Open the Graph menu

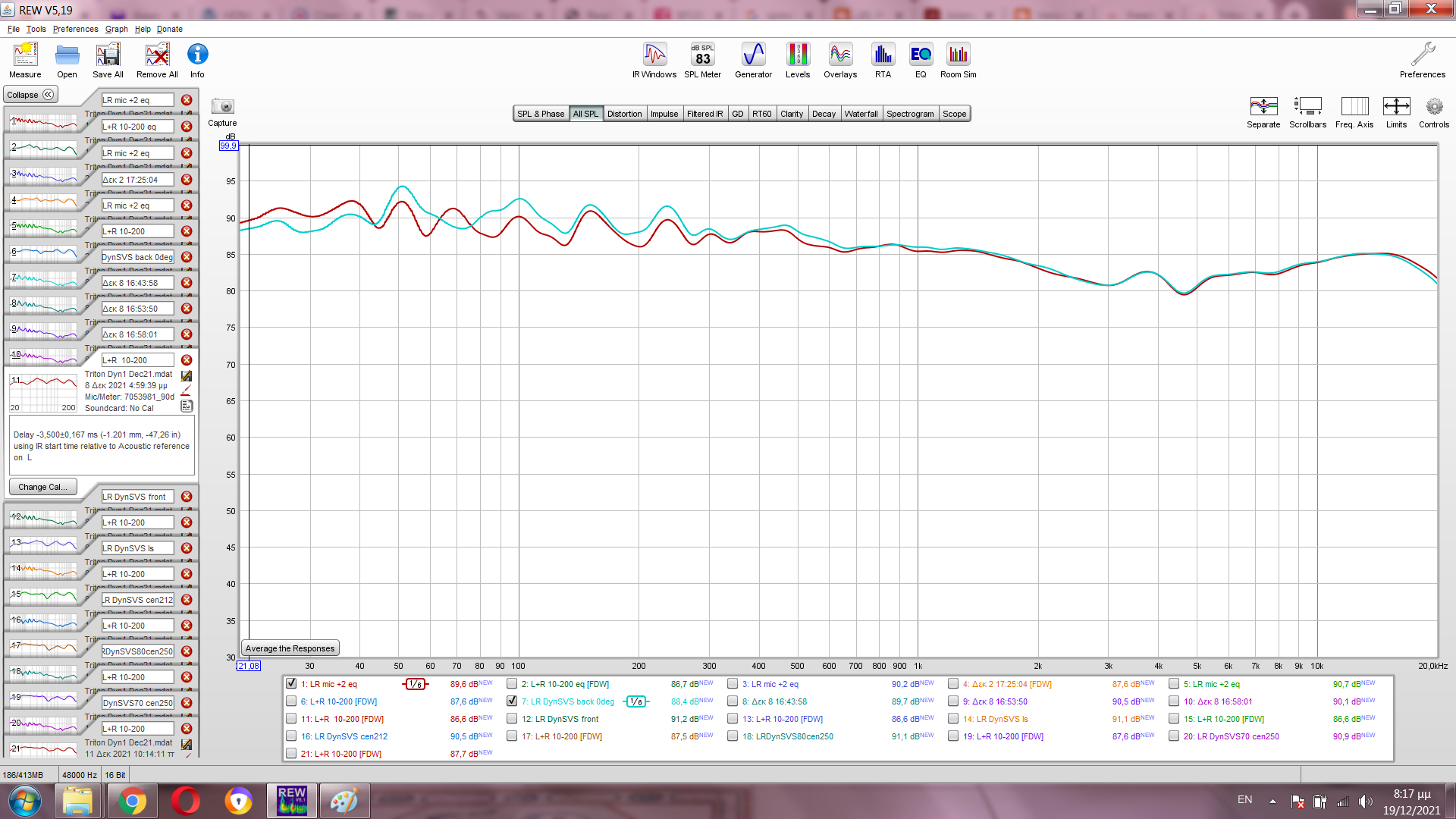tap(116, 29)
